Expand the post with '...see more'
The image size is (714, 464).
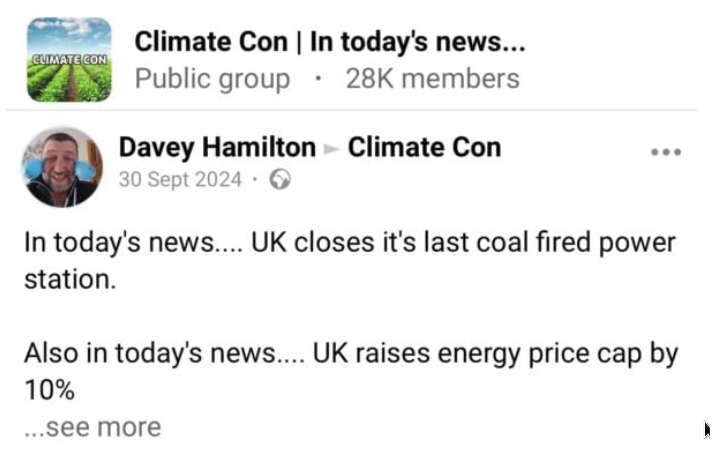click(x=92, y=427)
